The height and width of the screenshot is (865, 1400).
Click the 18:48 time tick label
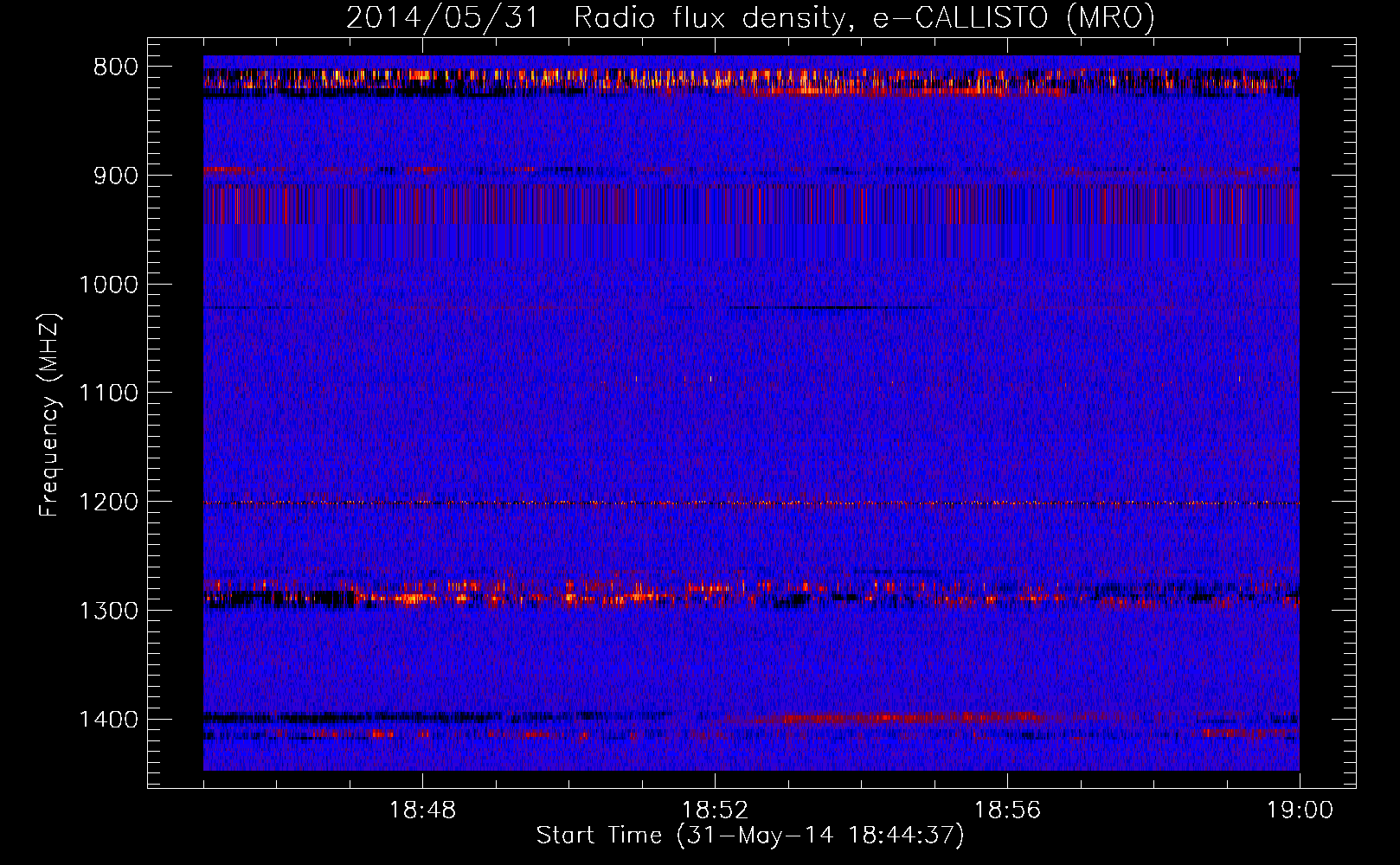coord(422,811)
